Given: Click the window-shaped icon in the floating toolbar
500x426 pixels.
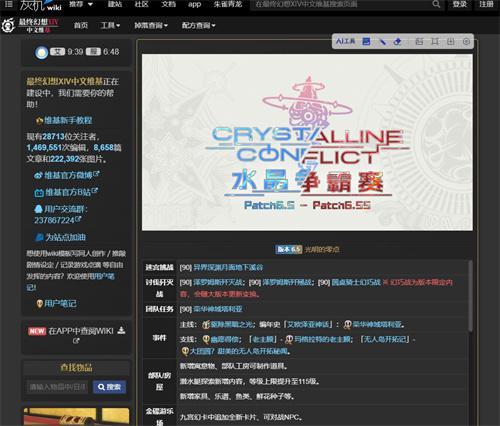Looking at the screenshot, I should coord(419,41).
